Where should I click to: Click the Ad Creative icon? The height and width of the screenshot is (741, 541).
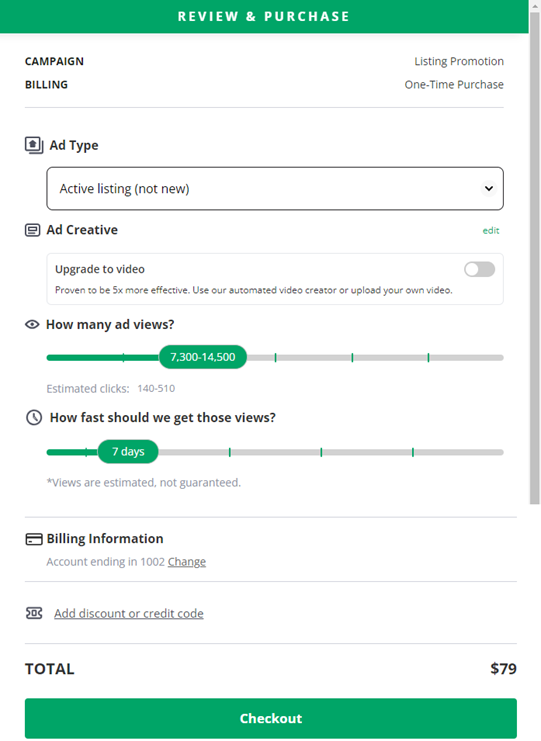32,230
